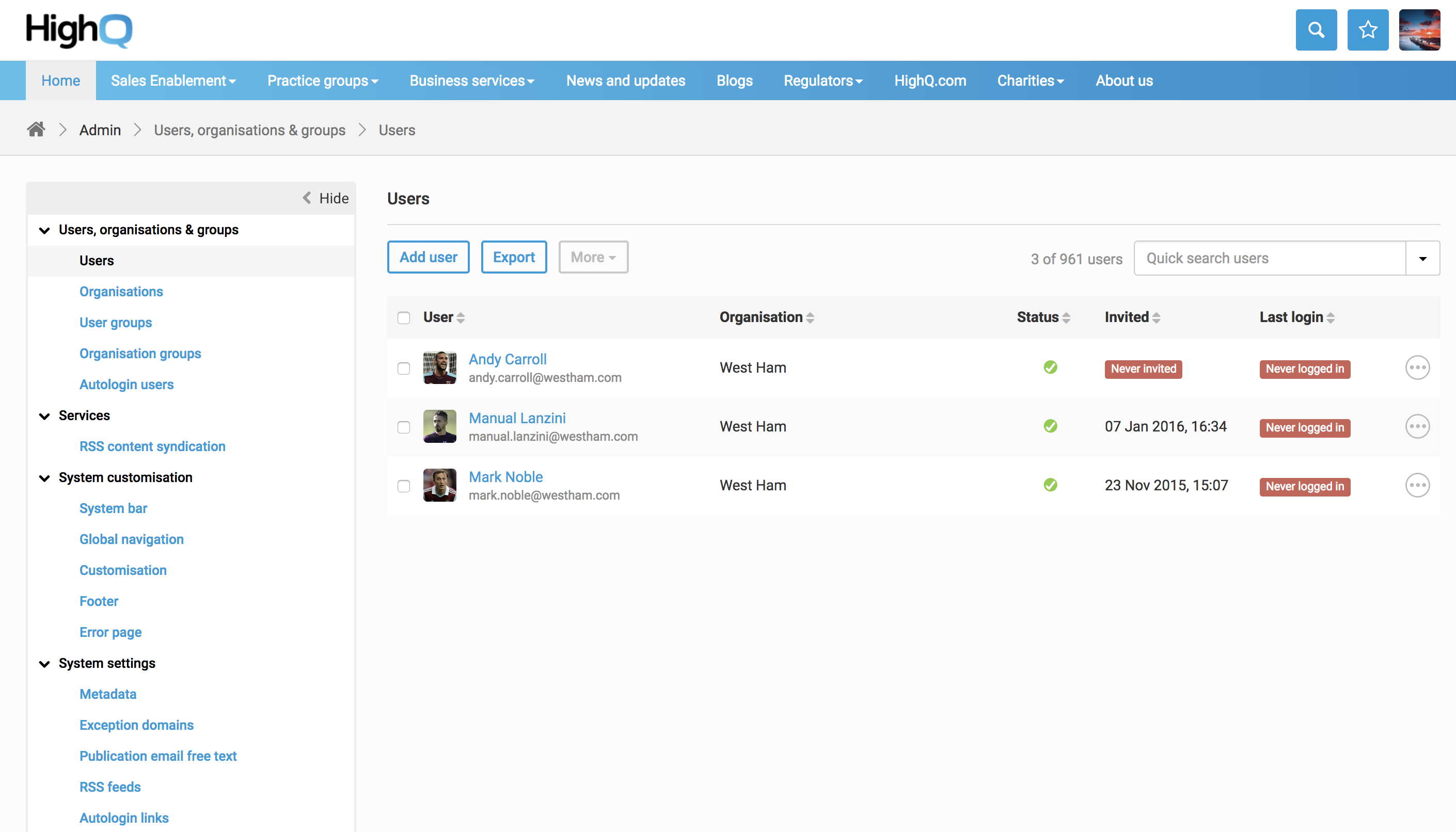Hide the admin sidebar panel

[325, 198]
